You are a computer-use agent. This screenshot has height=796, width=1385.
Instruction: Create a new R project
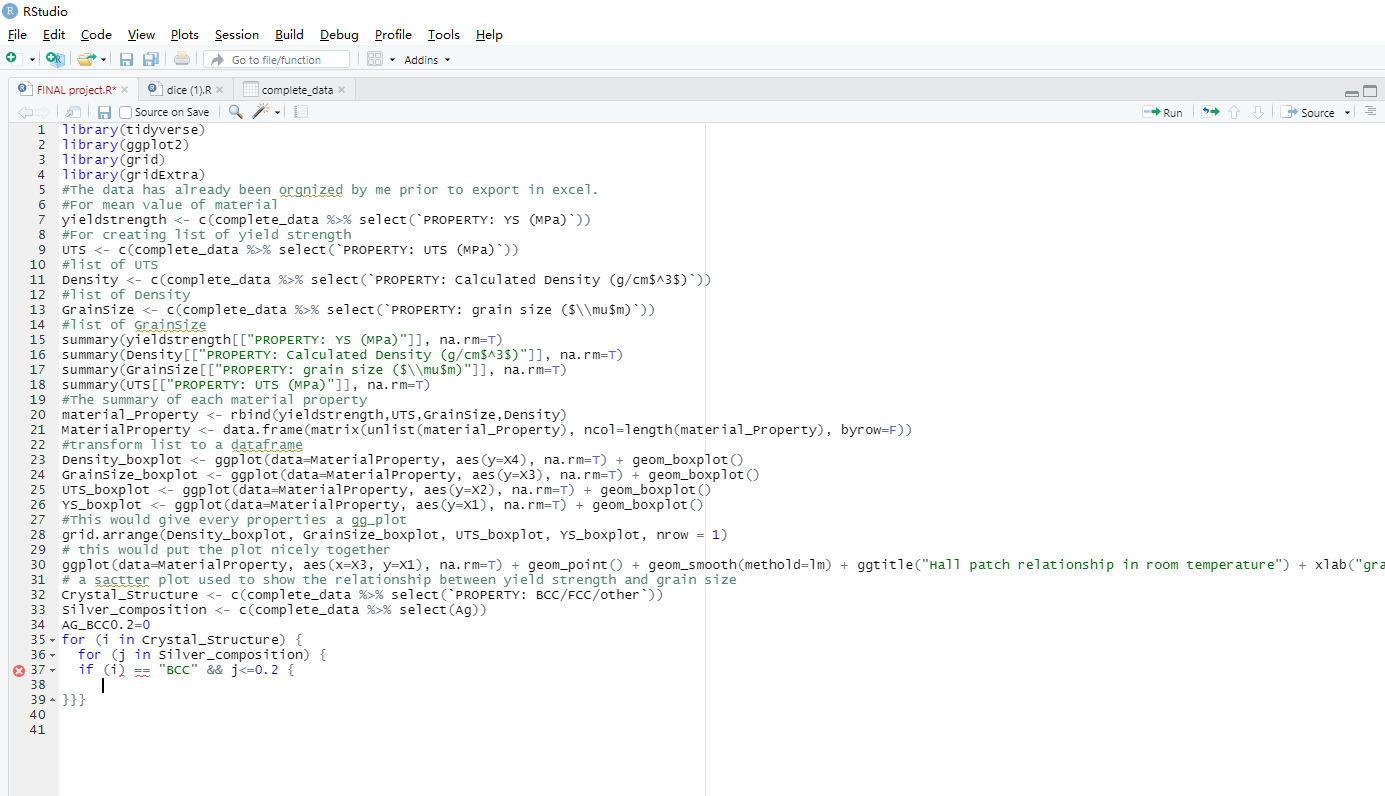pos(55,59)
